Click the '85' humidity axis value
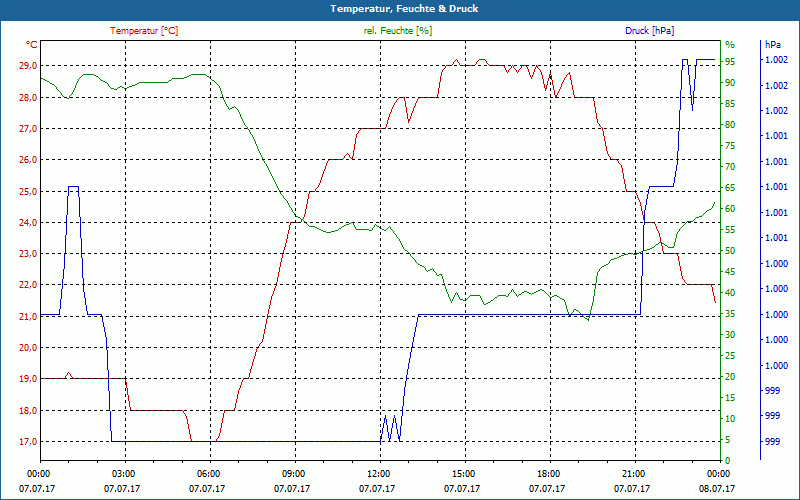Viewport: 800px width, 500px height. (730, 104)
